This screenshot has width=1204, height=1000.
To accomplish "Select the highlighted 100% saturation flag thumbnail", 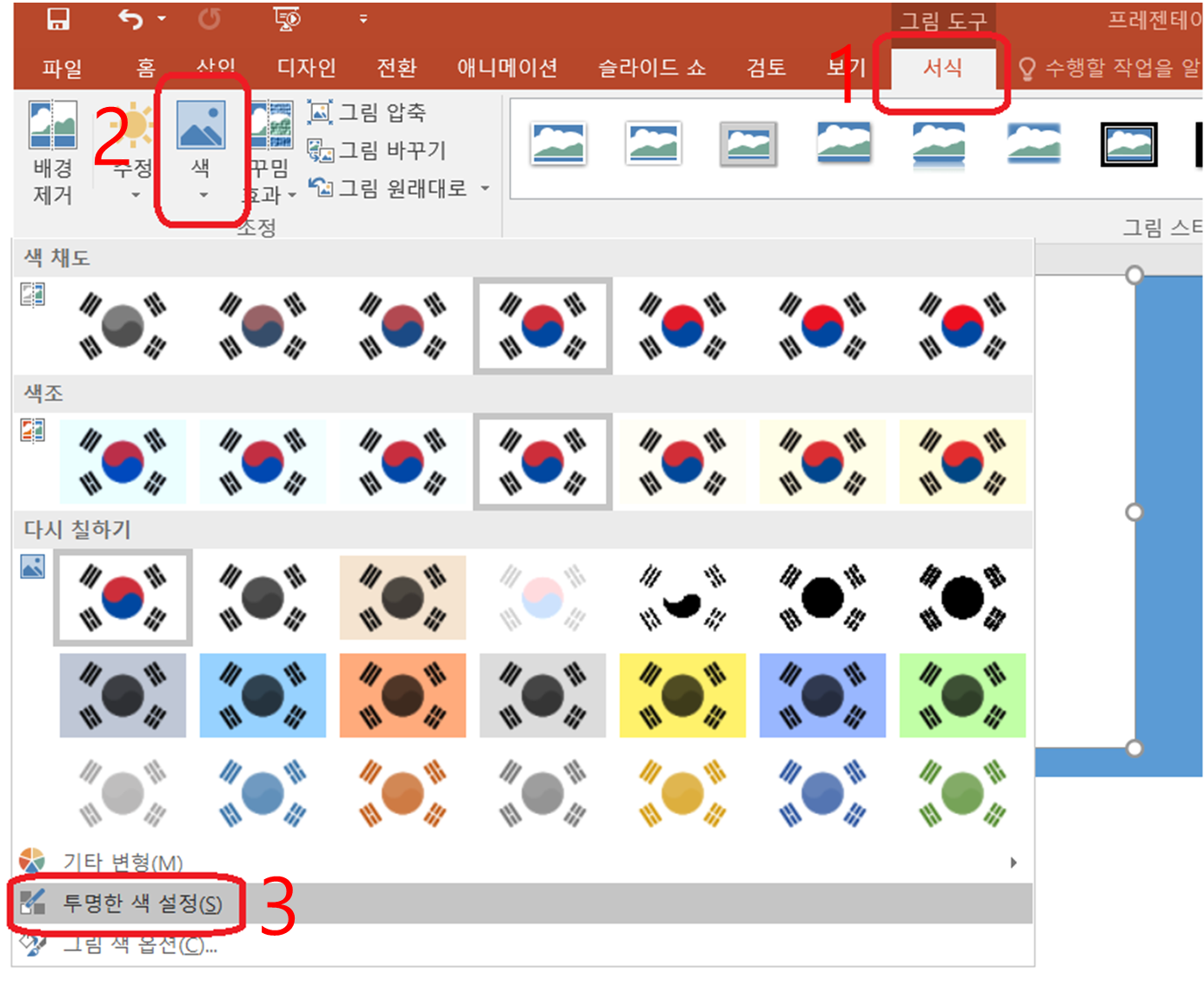I will coord(542,326).
